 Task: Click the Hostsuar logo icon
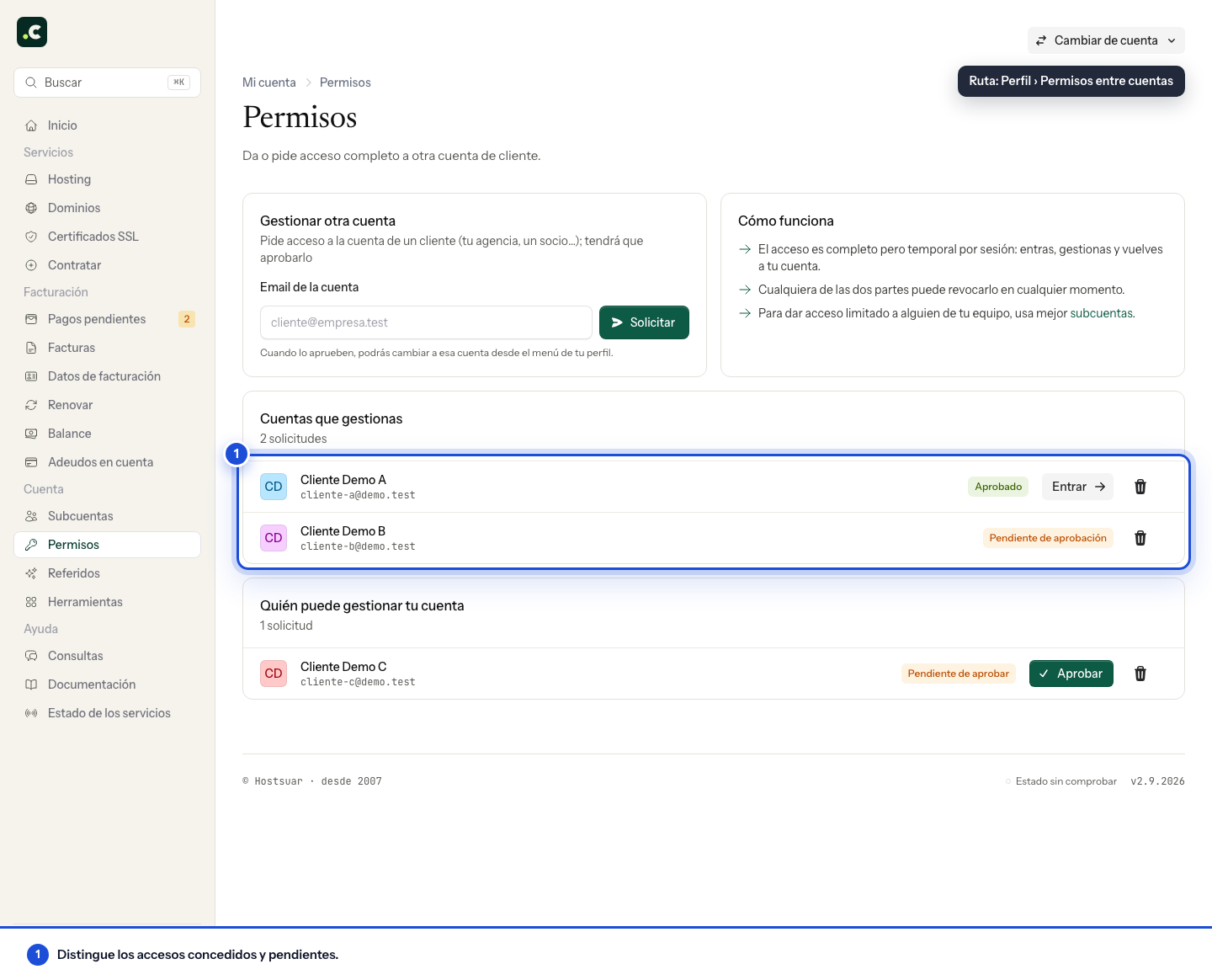[x=32, y=32]
